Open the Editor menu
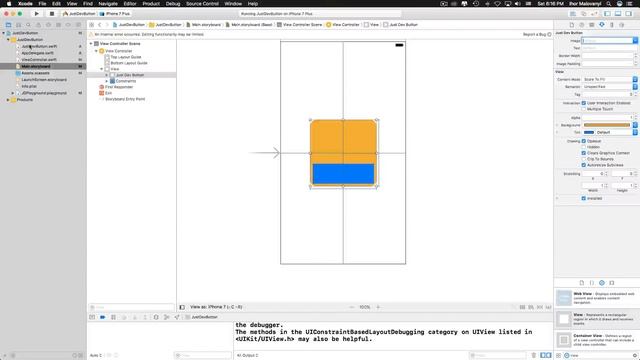Screen dimensions: 640x360 [x=130, y=4]
